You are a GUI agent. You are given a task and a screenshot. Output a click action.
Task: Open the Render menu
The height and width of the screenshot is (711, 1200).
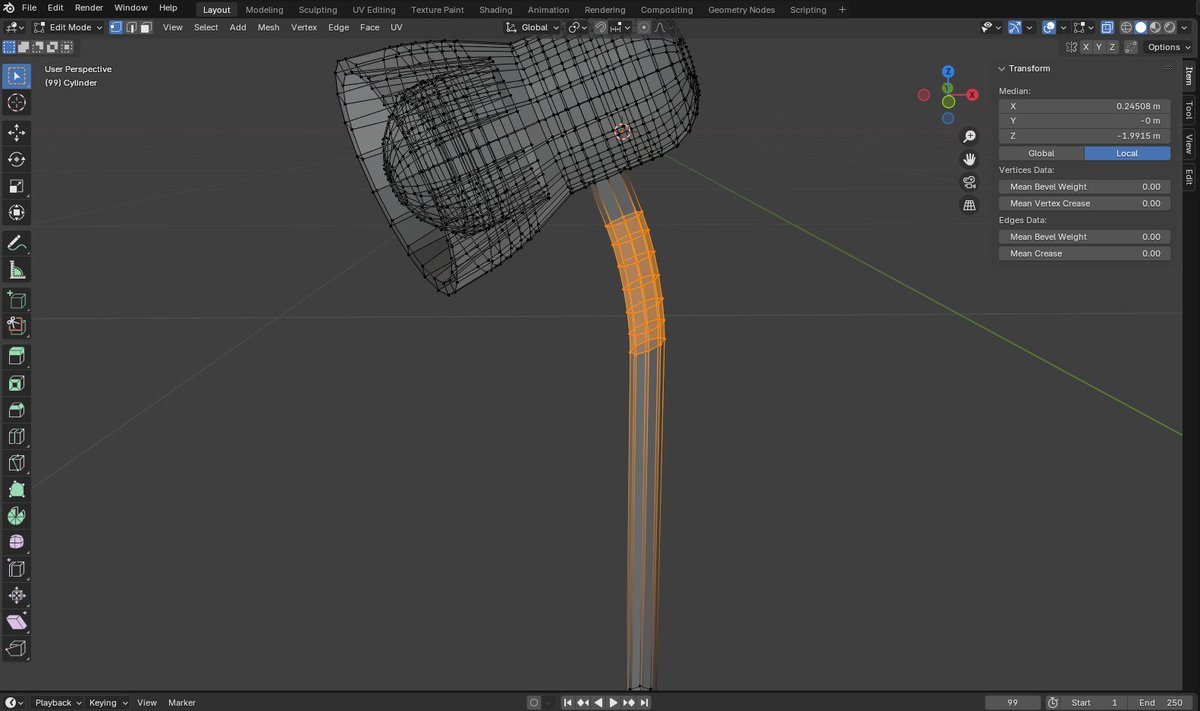tap(88, 8)
